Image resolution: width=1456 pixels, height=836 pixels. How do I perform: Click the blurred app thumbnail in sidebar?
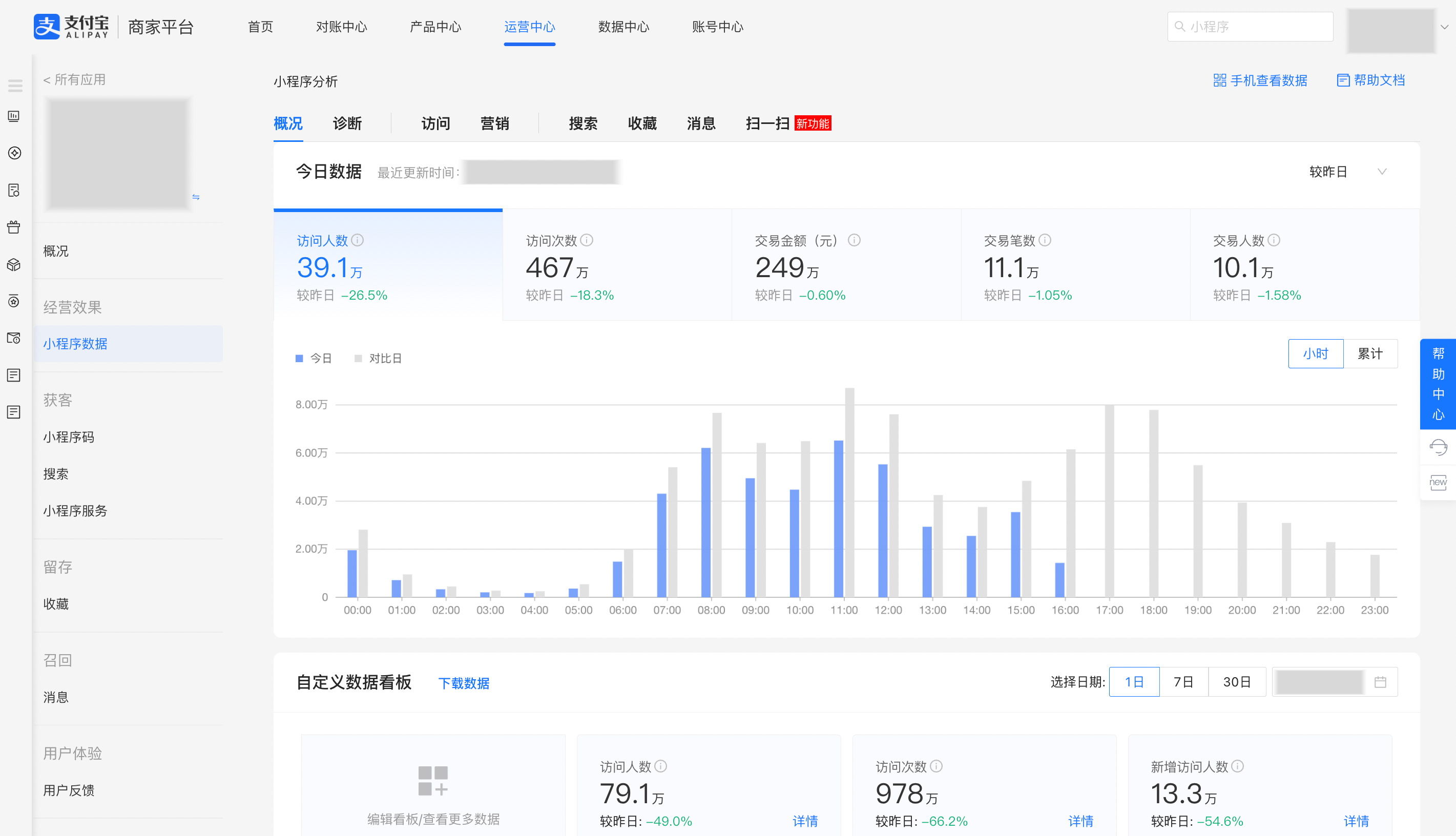click(x=118, y=153)
